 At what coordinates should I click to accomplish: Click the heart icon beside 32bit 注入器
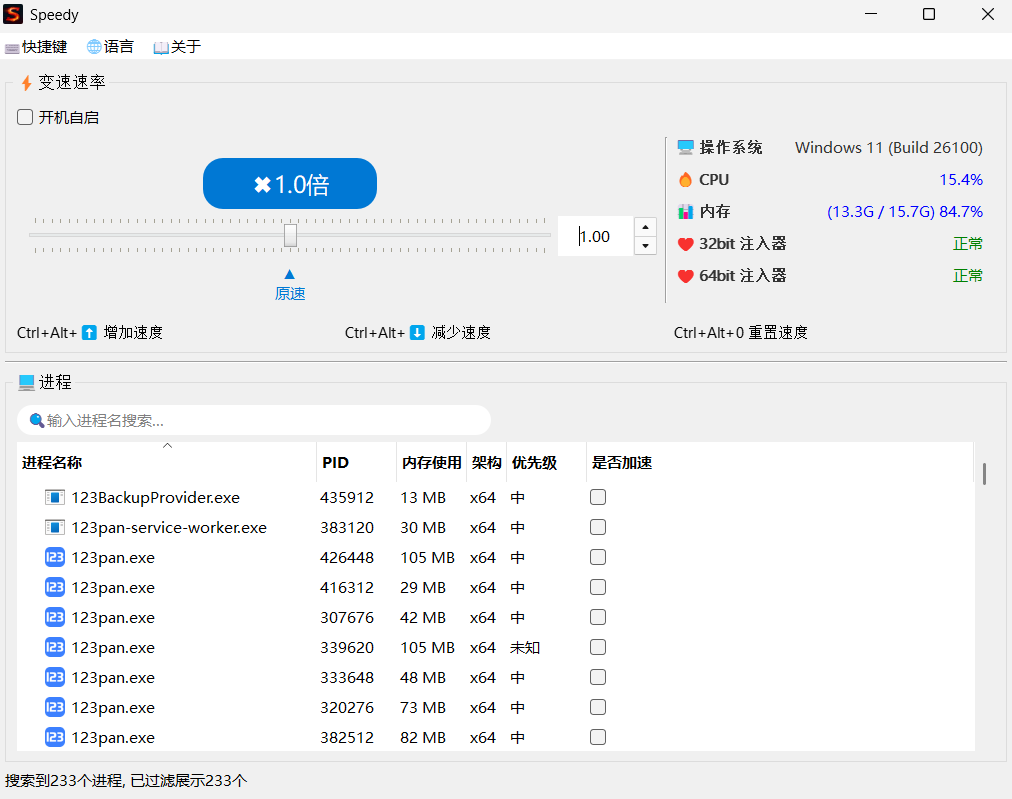point(686,243)
